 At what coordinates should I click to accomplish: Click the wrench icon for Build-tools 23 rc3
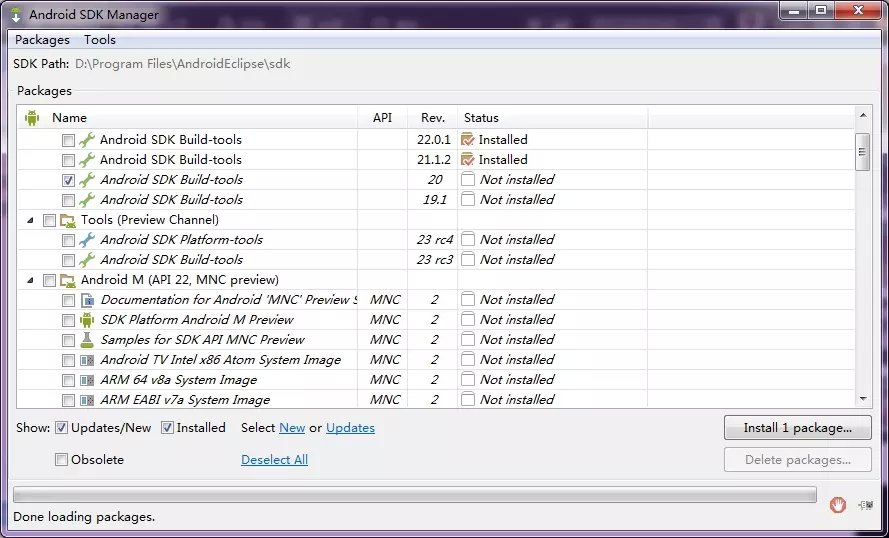87,260
